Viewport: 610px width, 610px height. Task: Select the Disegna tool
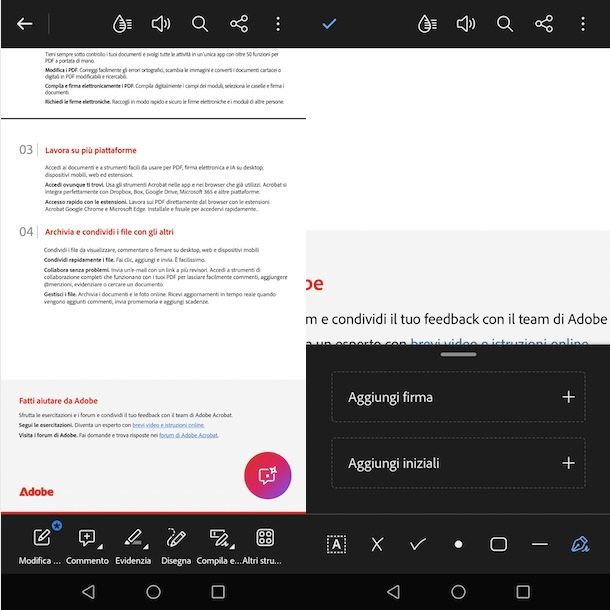coord(176,545)
